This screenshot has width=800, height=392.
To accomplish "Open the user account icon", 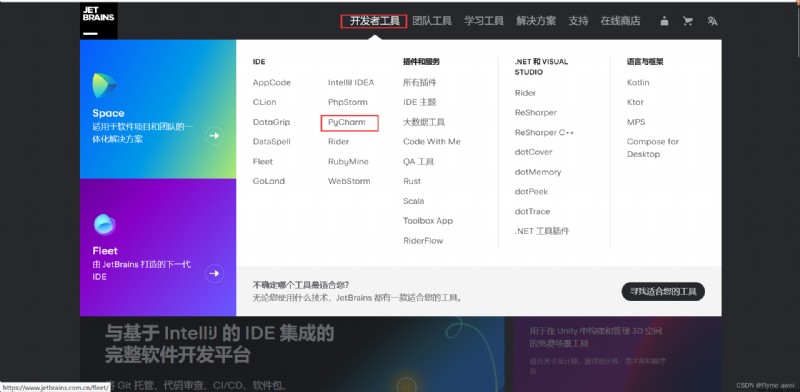I will click(x=664, y=21).
